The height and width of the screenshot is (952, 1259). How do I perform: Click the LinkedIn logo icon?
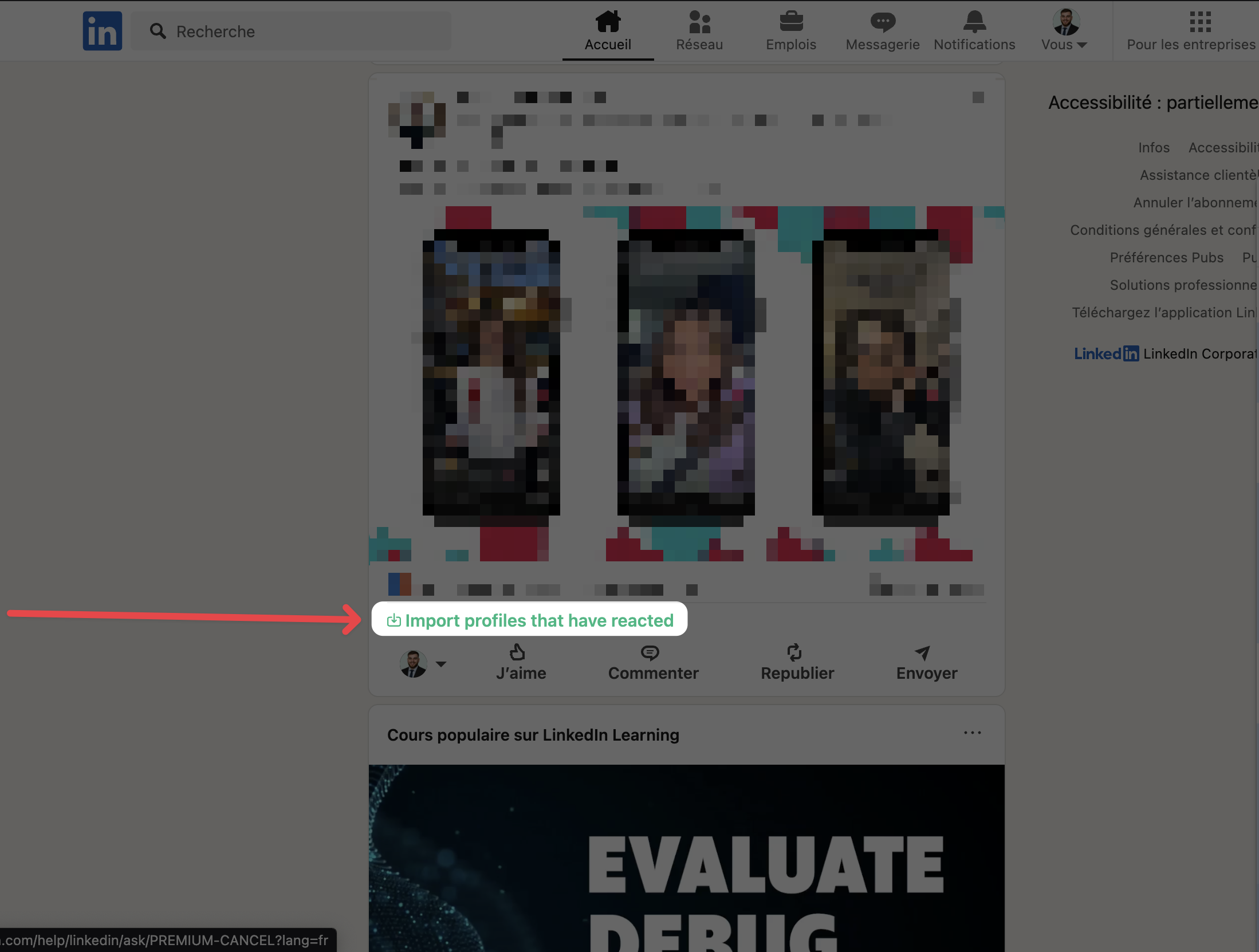(102, 31)
